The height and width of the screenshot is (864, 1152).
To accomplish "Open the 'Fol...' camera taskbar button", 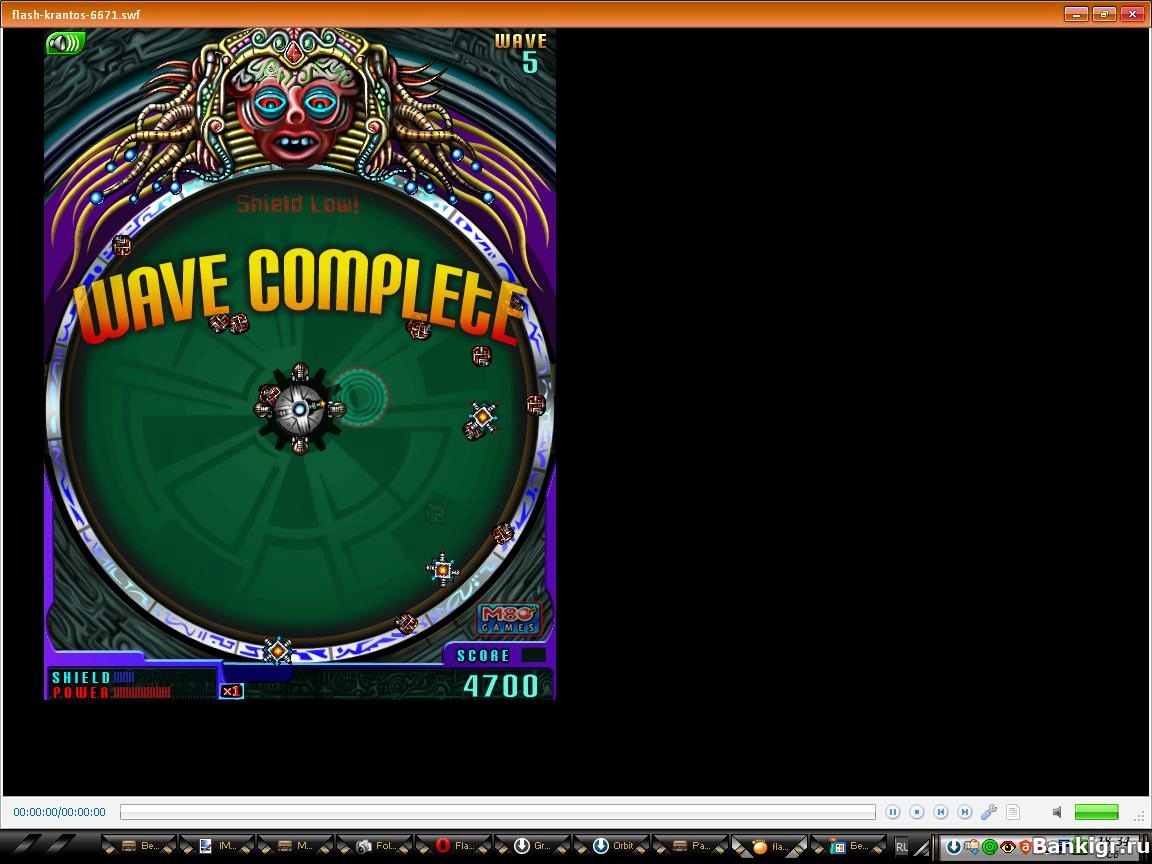I will pyautogui.click(x=375, y=846).
